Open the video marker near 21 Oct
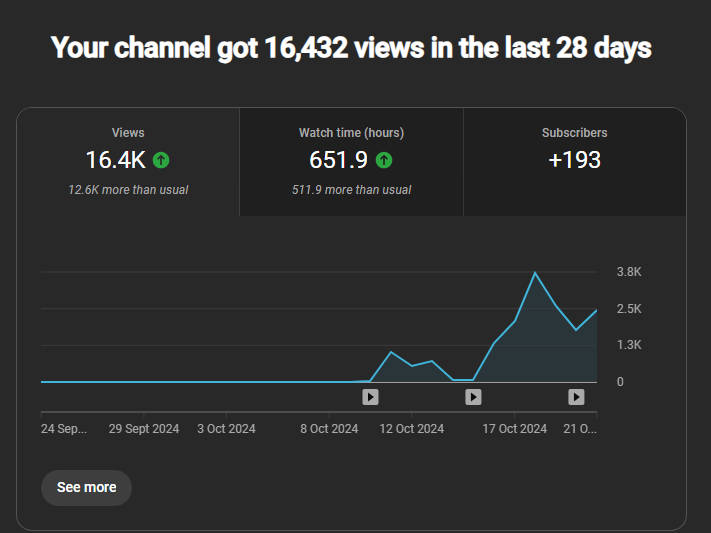Image resolution: width=711 pixels, height=533 pixels. 576,397
